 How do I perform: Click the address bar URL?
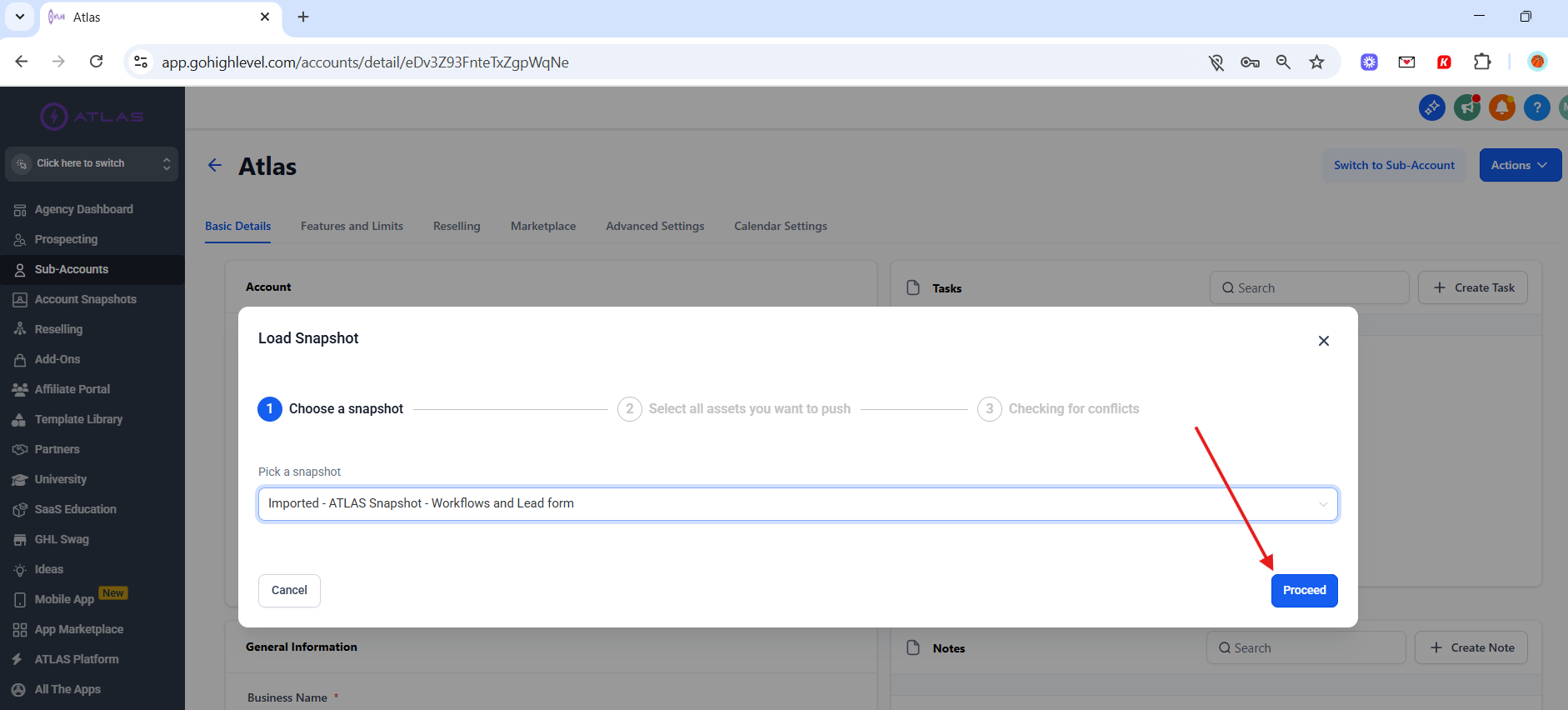click(365, 62)
